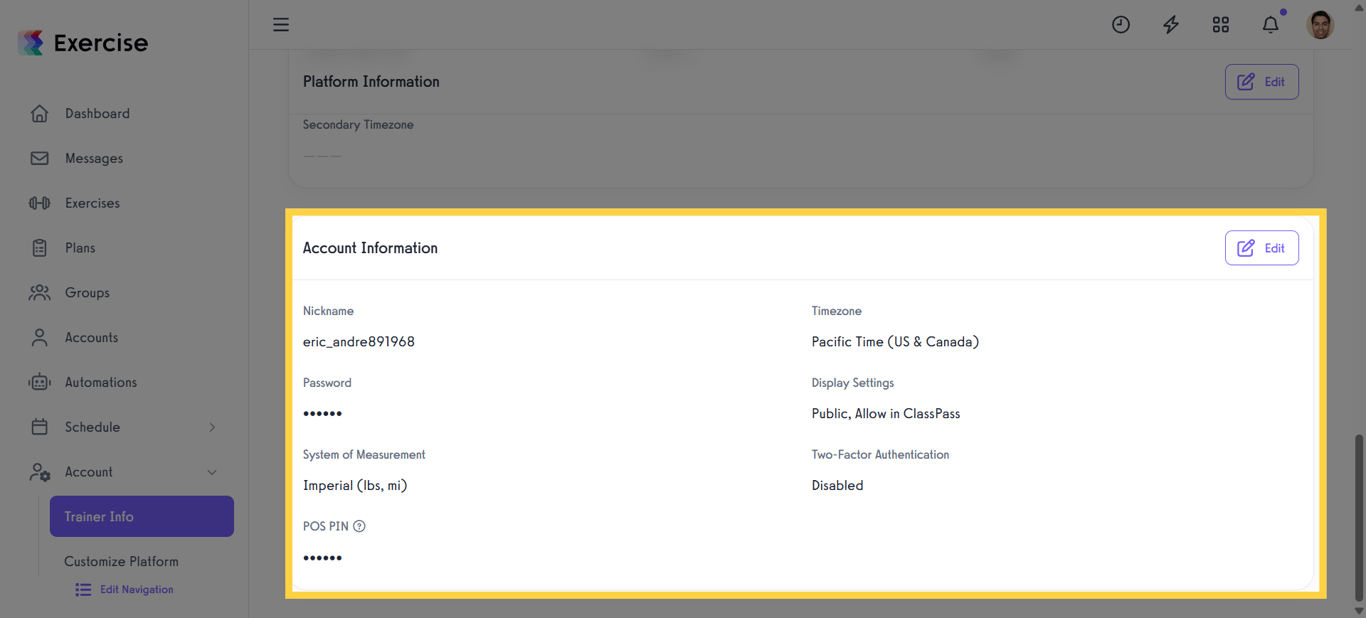
Task: Open the quick actions lightning icon
Action: pos(1170,24)
